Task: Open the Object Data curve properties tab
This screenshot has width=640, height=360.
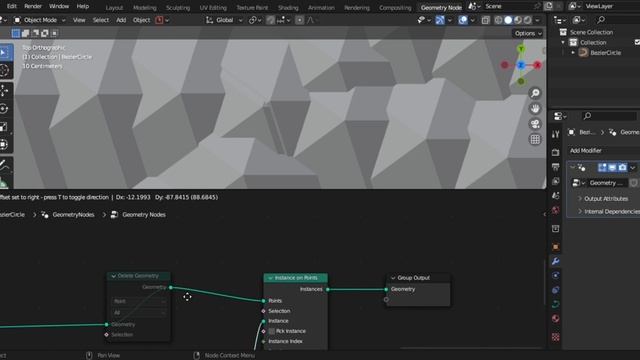Action: click(556, 304)
